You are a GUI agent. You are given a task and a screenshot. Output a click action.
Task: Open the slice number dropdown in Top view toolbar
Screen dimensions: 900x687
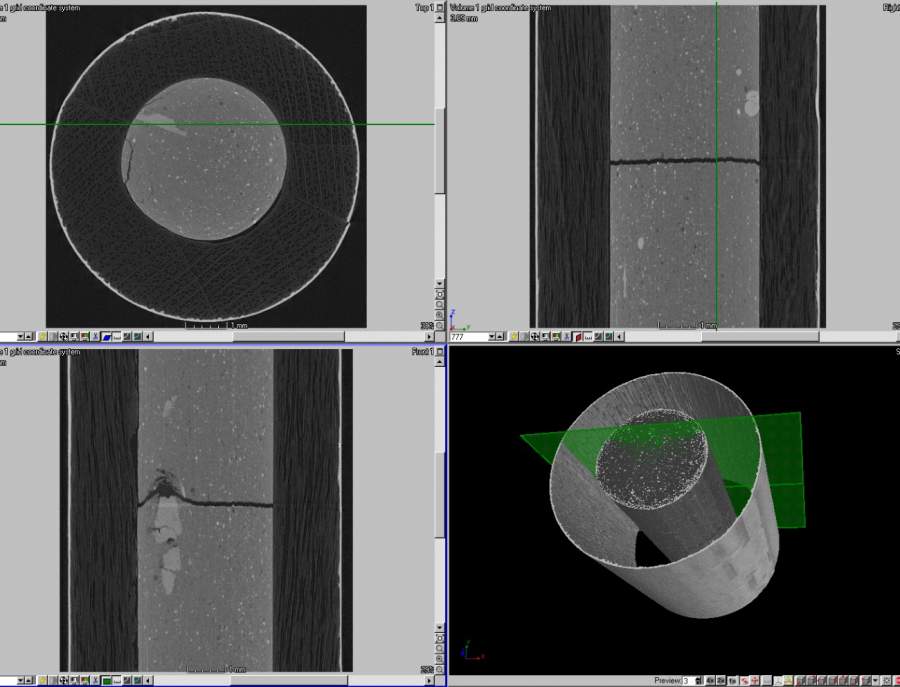coord(20,337)
